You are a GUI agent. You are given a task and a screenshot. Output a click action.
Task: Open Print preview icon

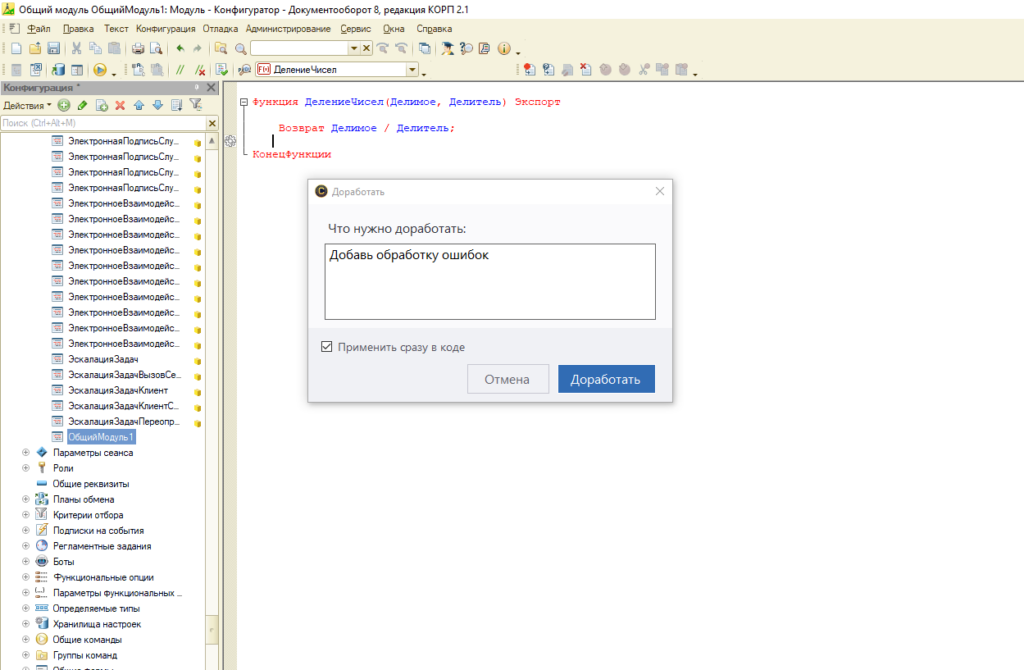point(156,48)
